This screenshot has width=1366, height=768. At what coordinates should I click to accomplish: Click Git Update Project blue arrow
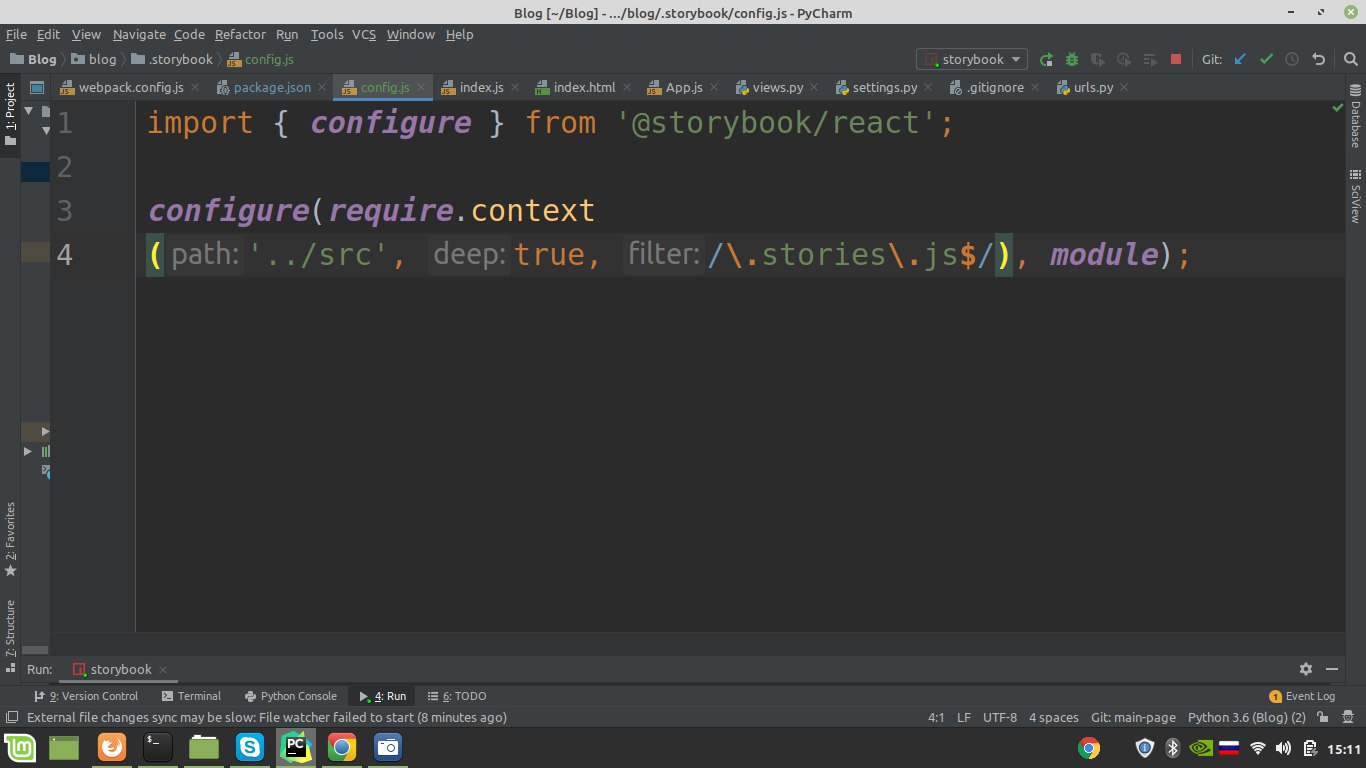1240,59
